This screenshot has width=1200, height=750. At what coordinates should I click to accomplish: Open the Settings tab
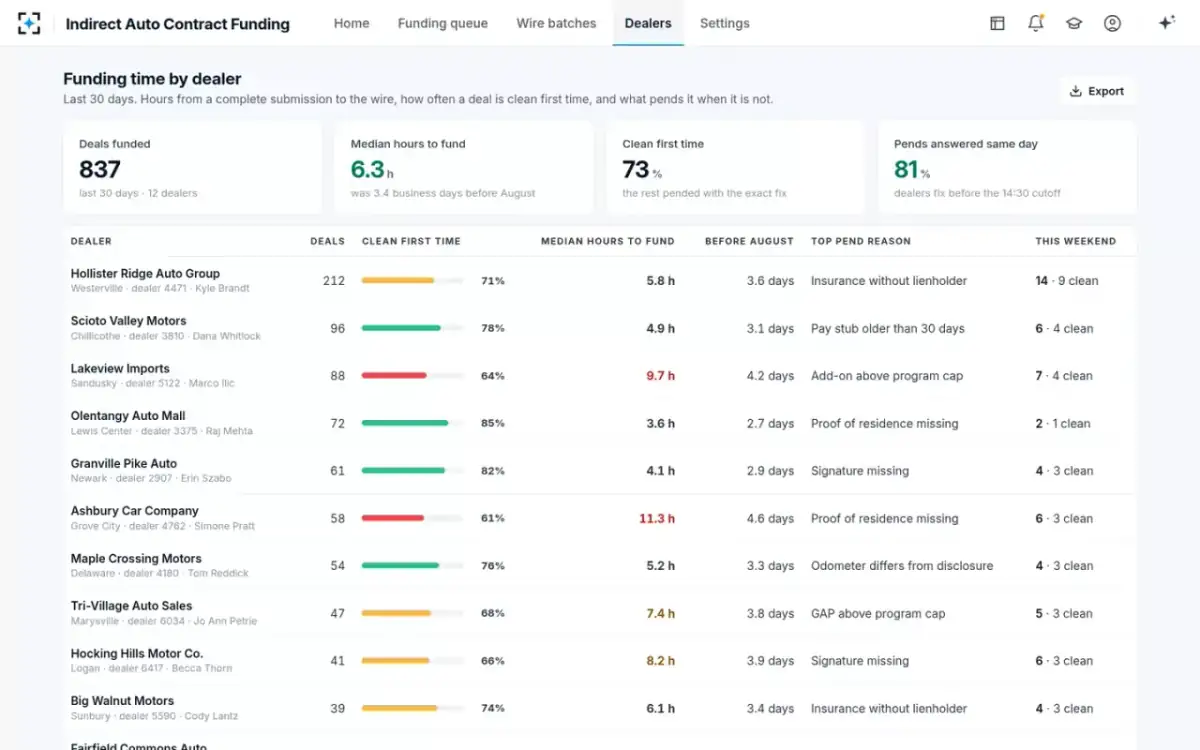pos(725,23)
